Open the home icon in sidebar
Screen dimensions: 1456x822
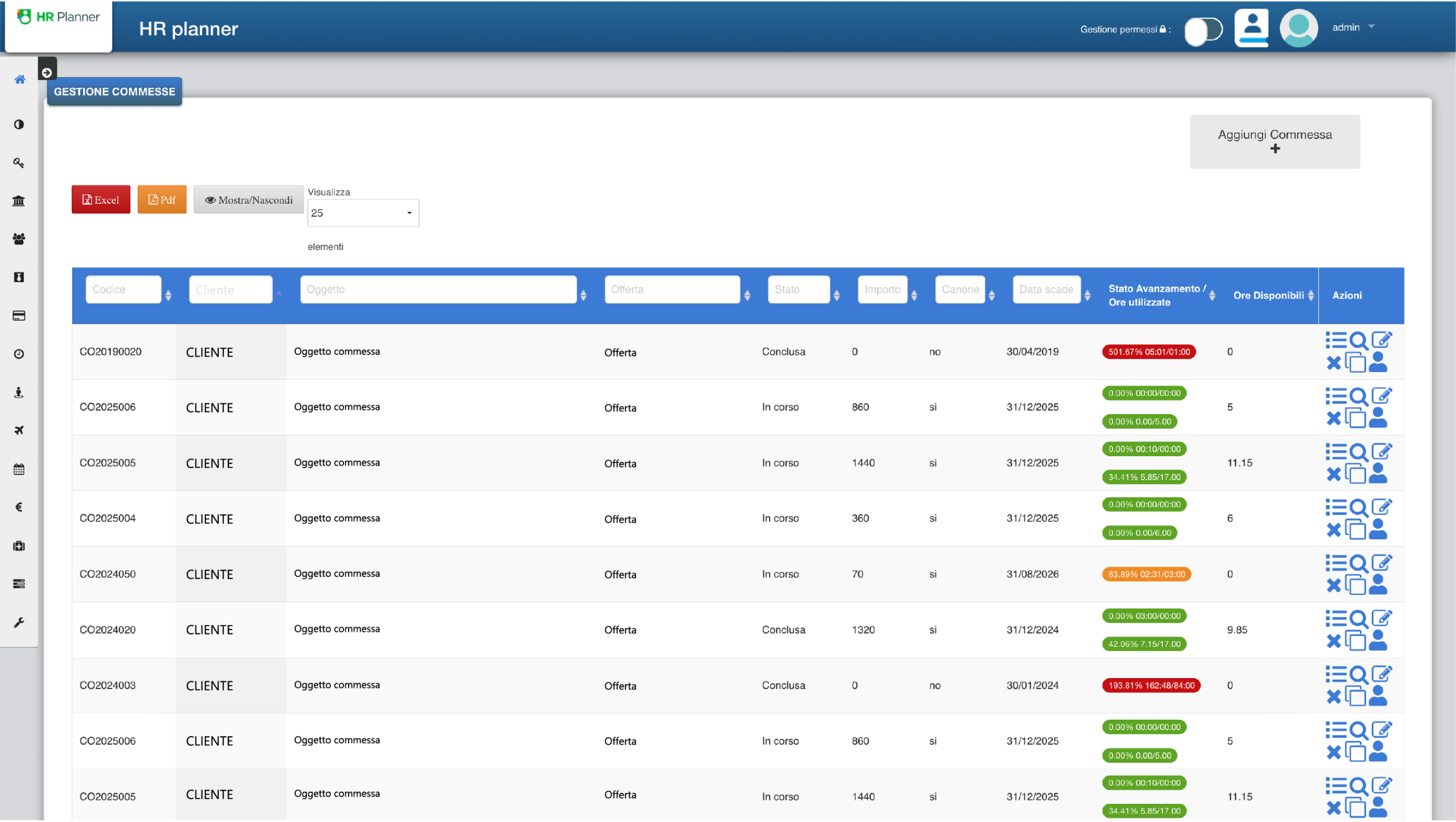tap(19, 79)
